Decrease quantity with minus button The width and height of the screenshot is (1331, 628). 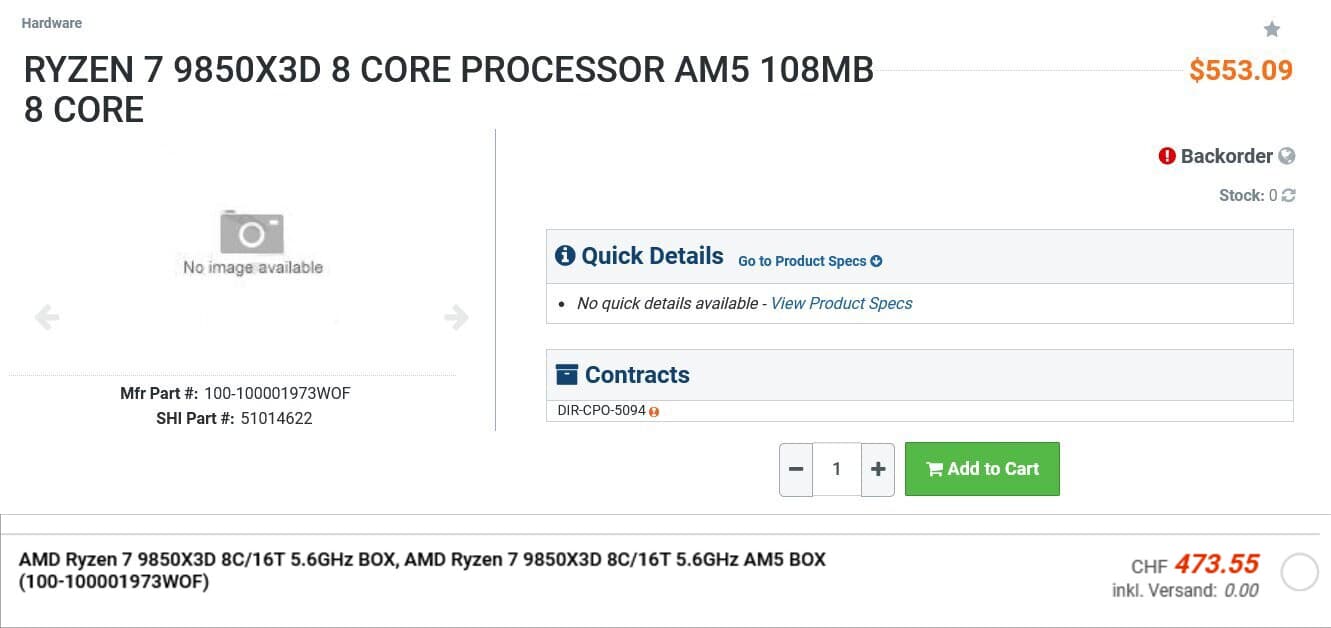[796, 469]
